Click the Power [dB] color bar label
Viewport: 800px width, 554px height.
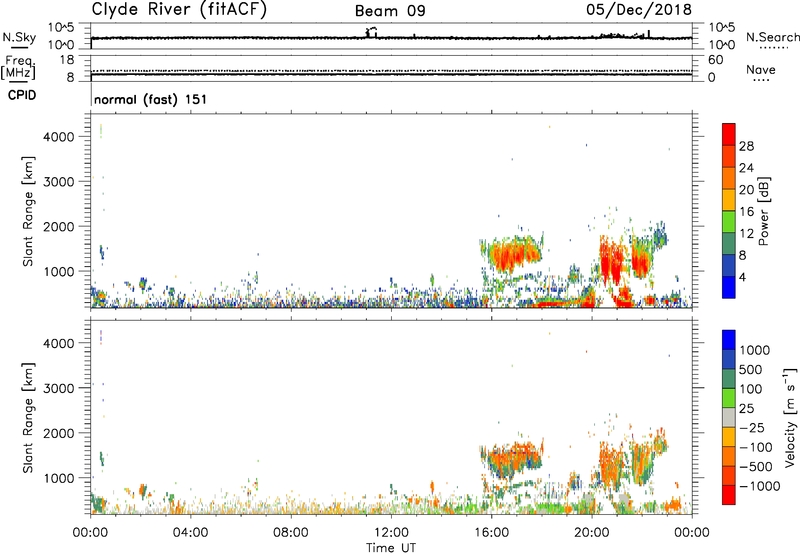pyautogui.click(x=764, y=211)
